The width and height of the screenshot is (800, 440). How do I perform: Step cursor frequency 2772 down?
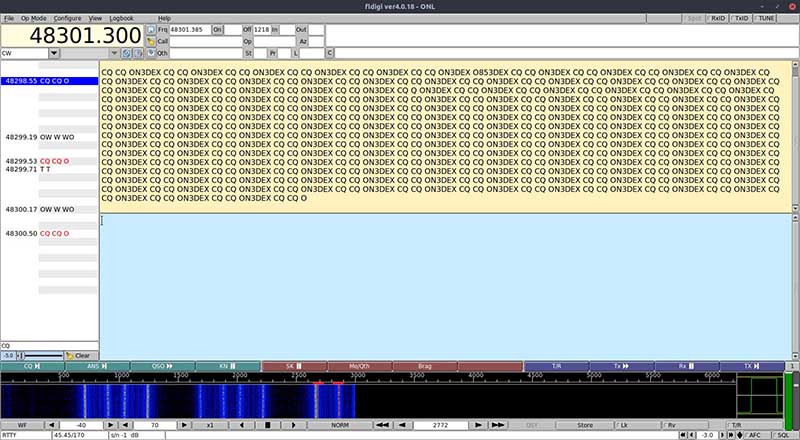403,425
